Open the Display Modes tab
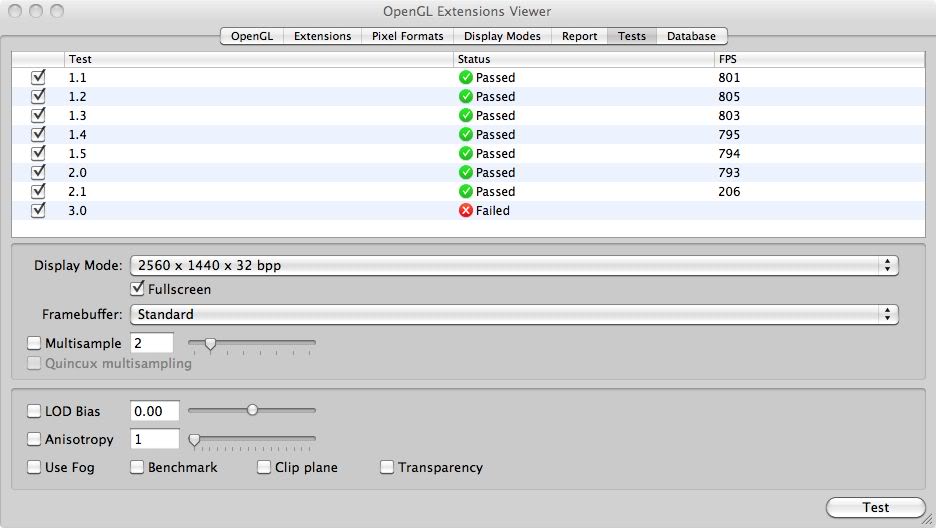The width and height of the screenshot is (936, 528). pos(502,36)
